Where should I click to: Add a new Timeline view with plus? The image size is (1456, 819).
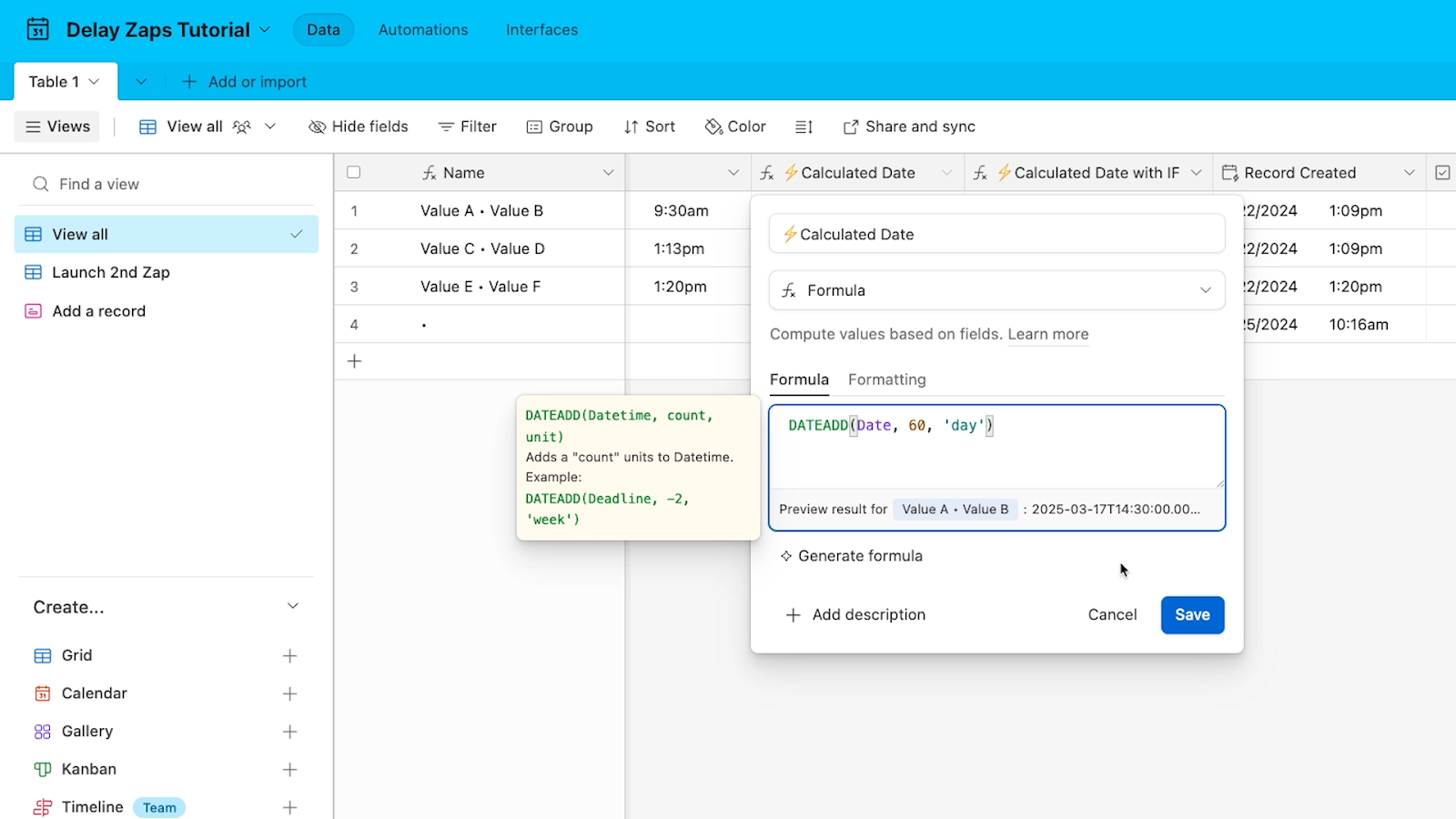click(x=289, y=807)
